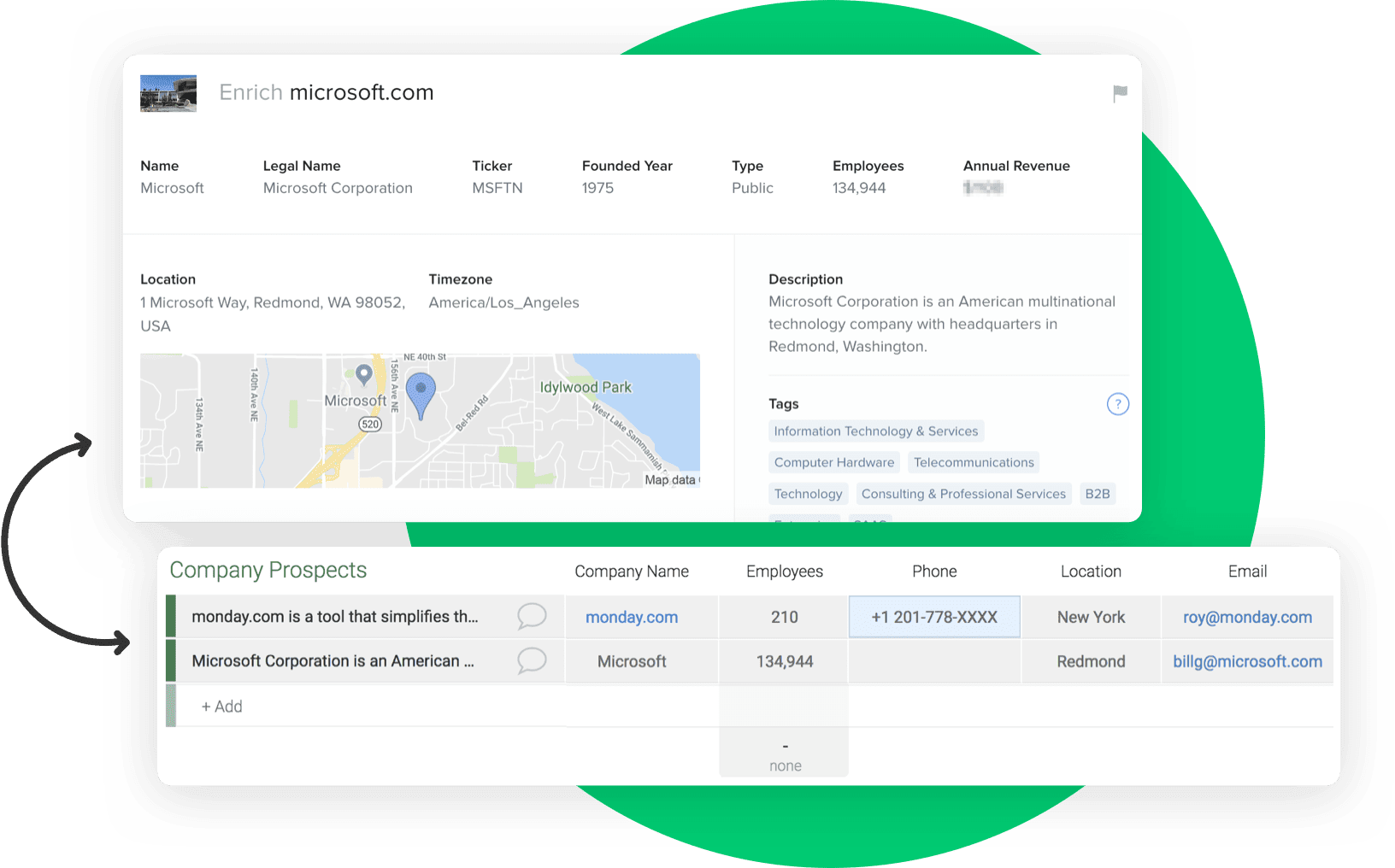The height and width of the screenshot is (868, 1395).
Task: Click the Phone column header
Action: [934, 572]
